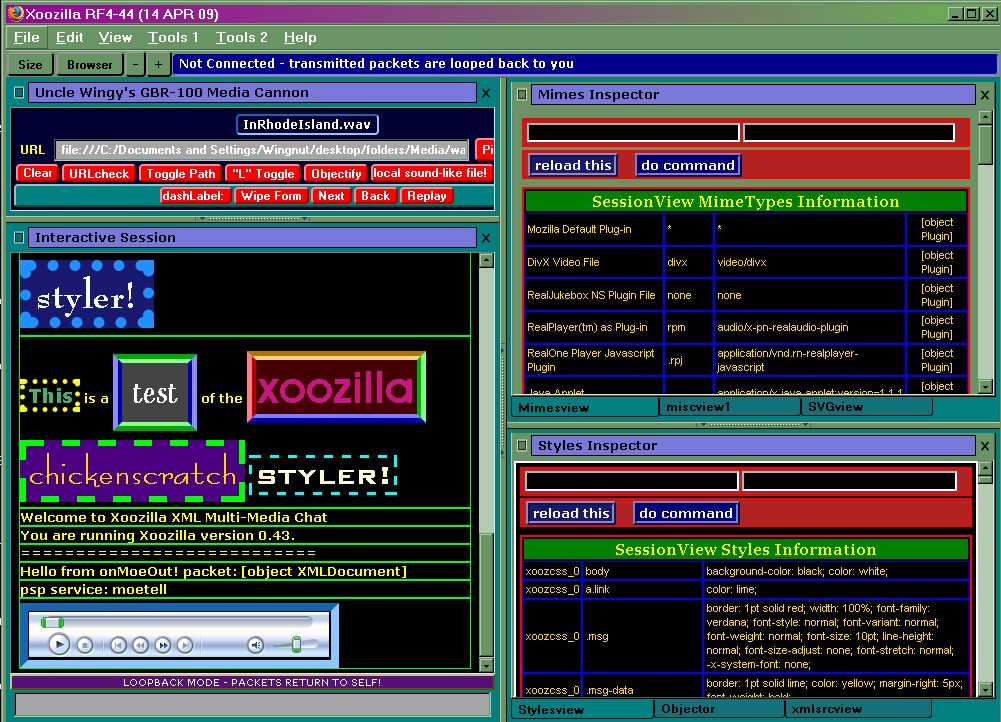The height and width of the screenshot is (722, 1001).
Task: Click the Next button in Media Cannon
Action: point(331,196)
